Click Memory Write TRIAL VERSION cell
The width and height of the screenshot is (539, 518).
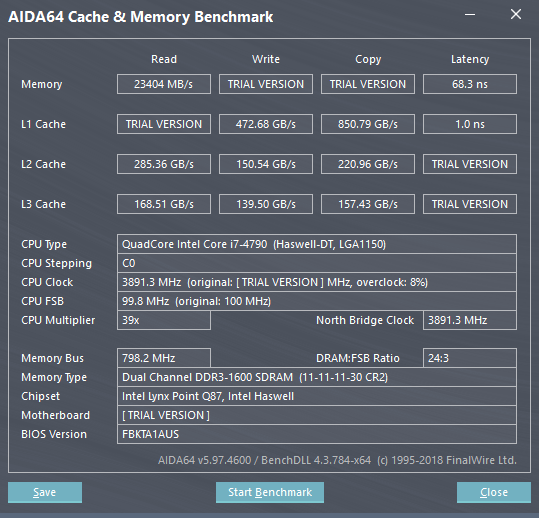pyautogui.click(x=266, y=84)
